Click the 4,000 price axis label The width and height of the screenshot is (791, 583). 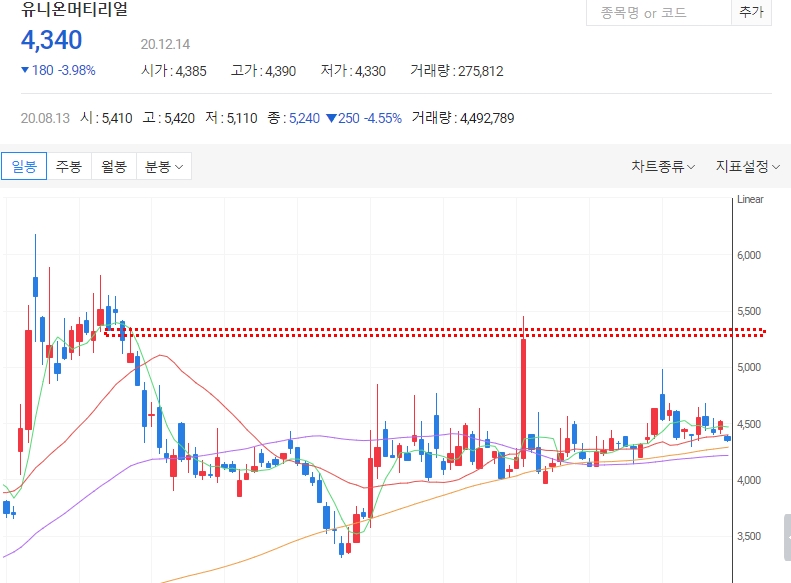(749, 480)
